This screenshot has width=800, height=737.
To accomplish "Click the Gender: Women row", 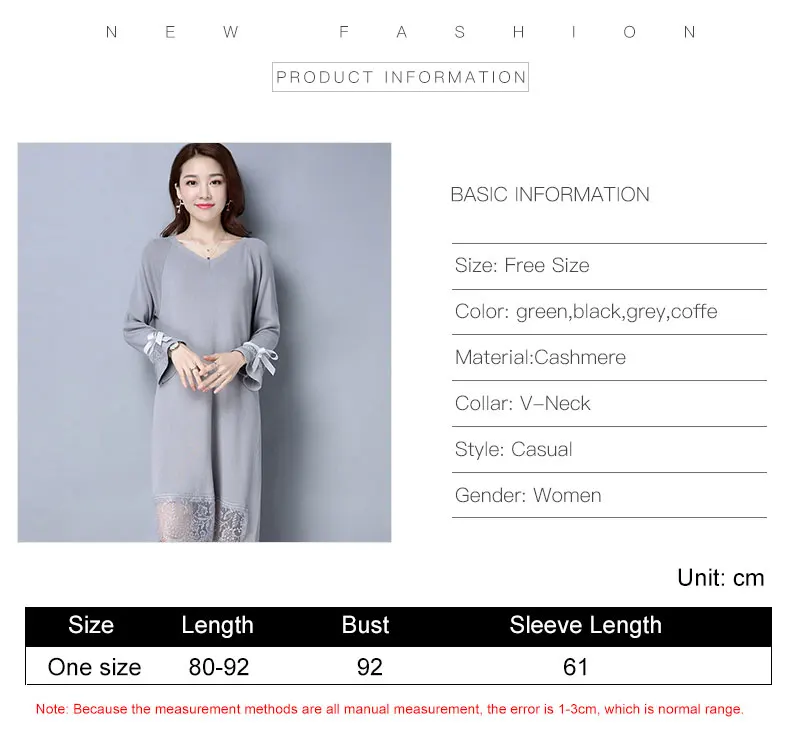I will 609,495.
